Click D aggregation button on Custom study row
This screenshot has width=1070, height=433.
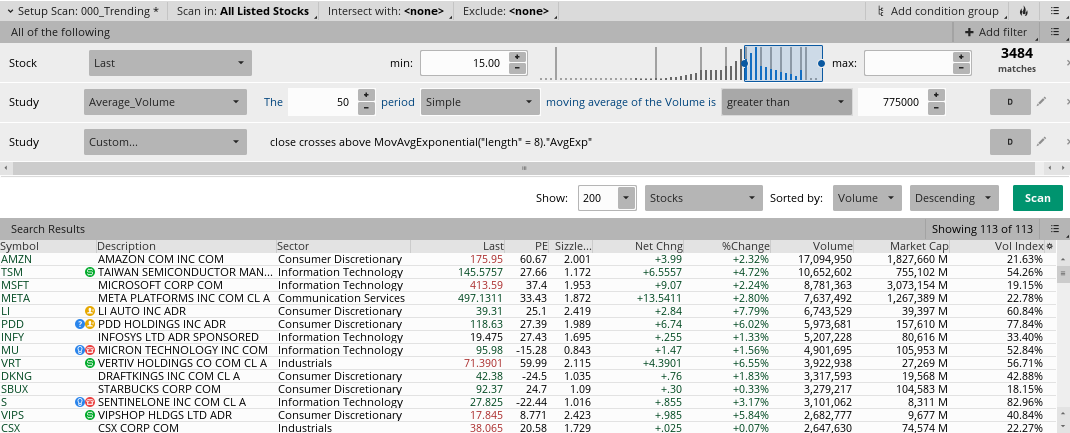[x=1009, y=142]
